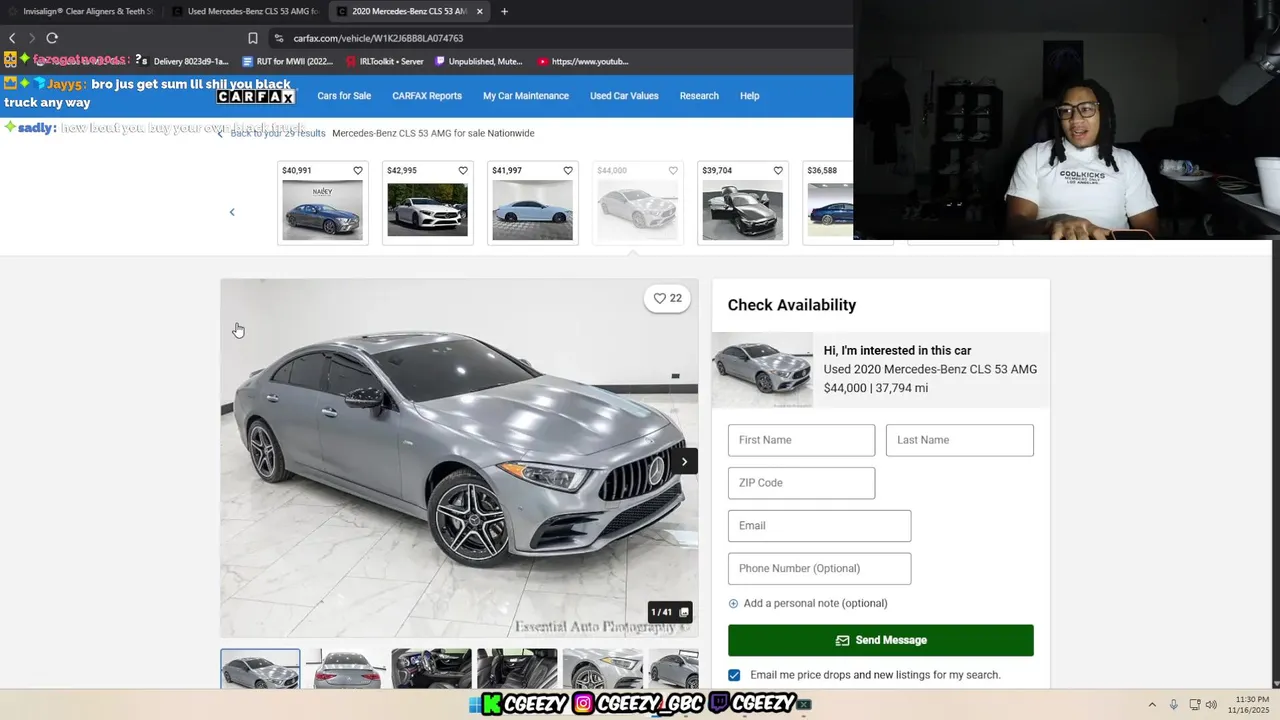Open the Used Car Values menu

[x=624, y=96]
